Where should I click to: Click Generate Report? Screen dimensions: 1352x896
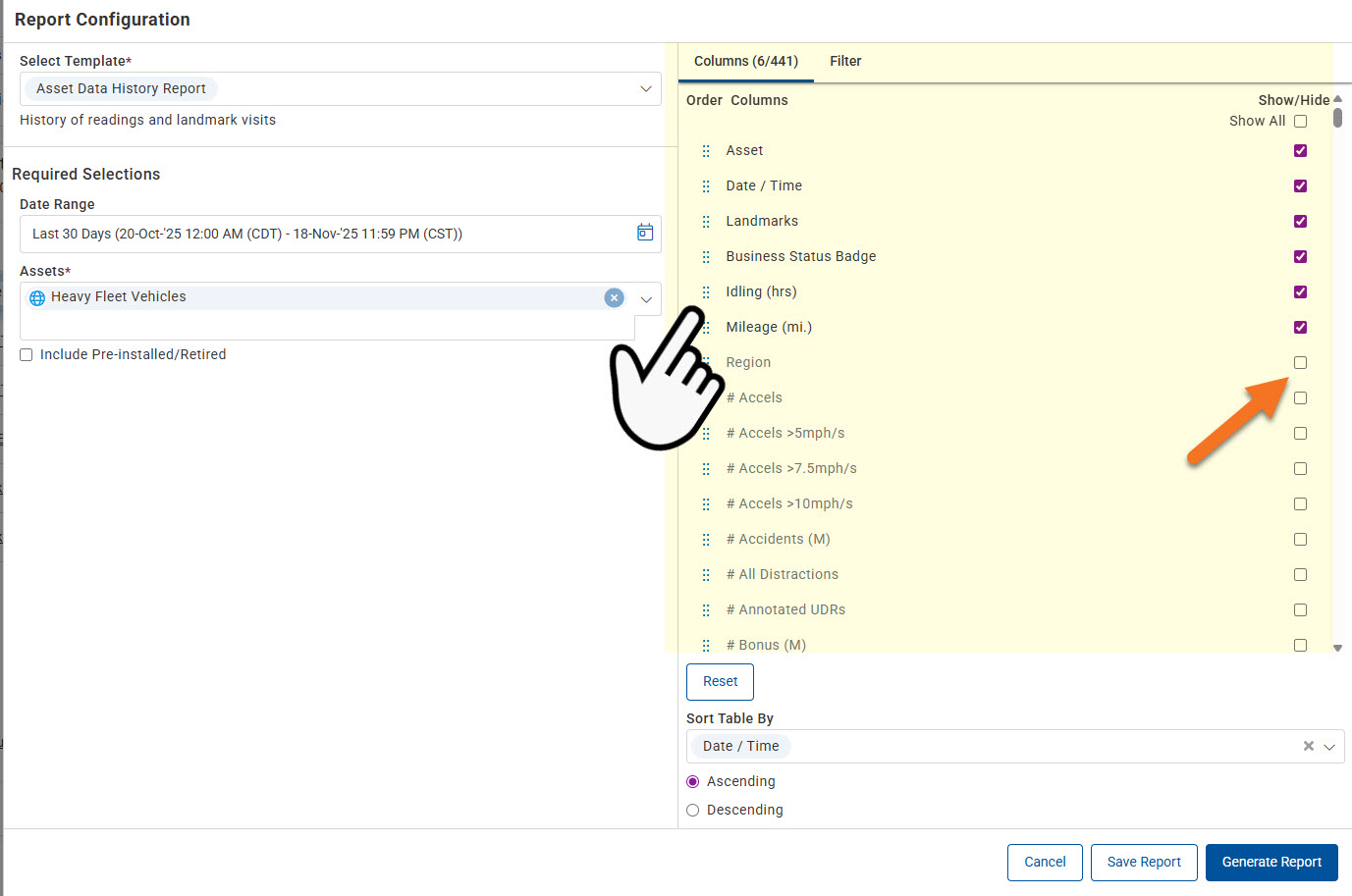pyautogui.click(x=1271, y=863)
